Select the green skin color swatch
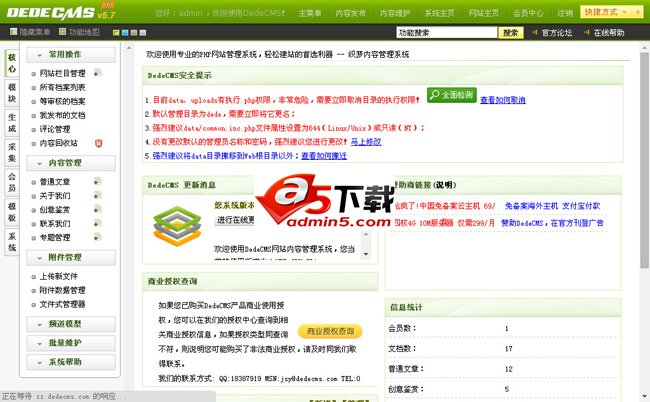The height and width of the screenshot is (402, 650). click(x=116, y=33)
